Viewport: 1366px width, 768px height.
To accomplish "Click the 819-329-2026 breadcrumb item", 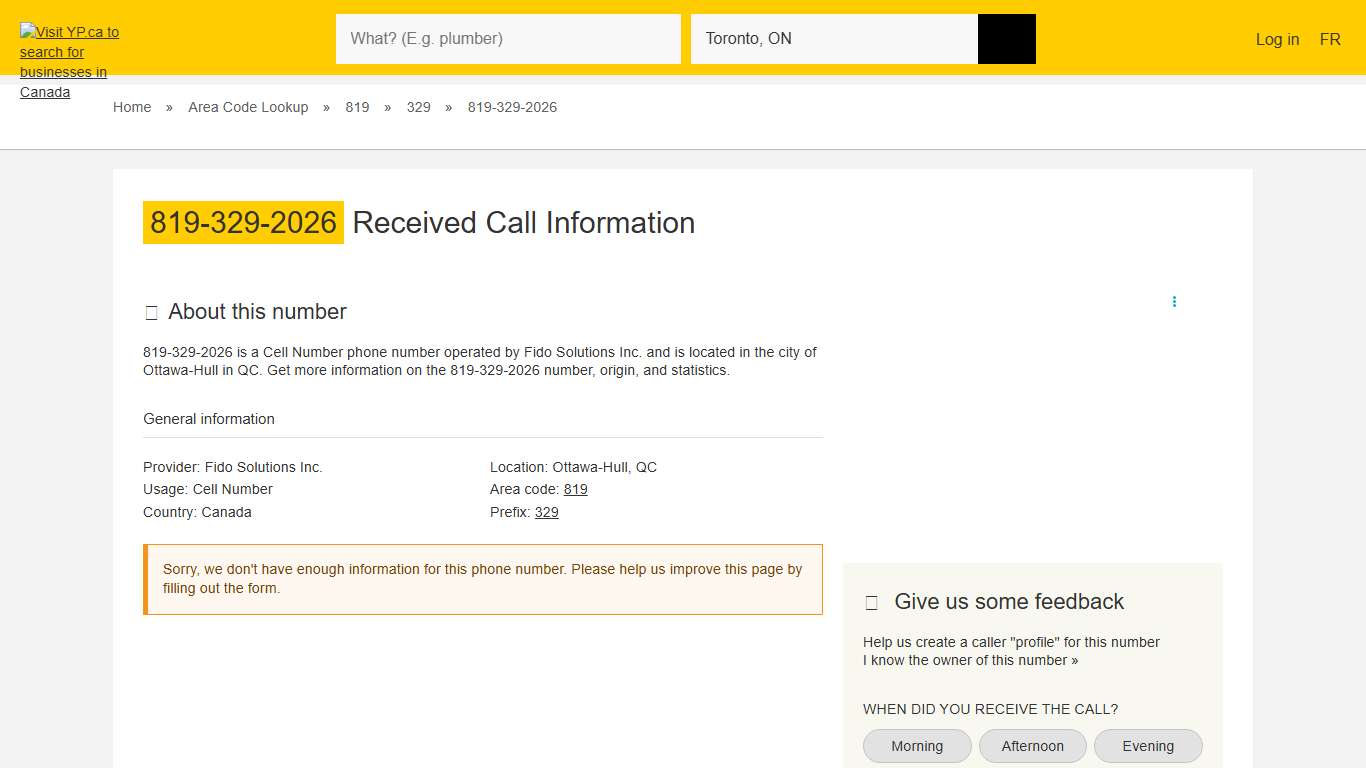I will 512,107.
